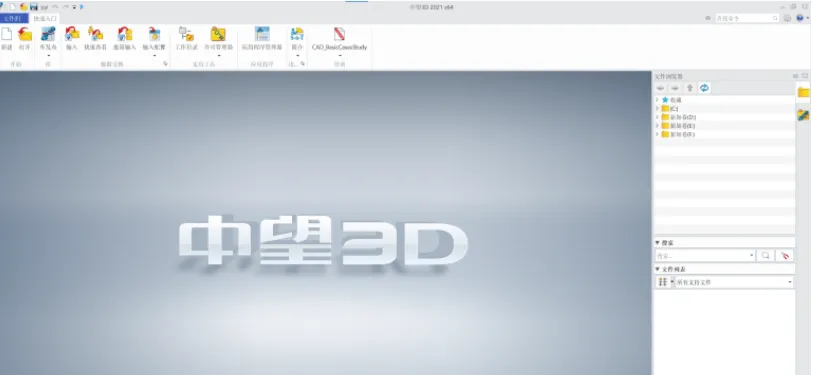The width and height of the screenshot is (813, 375).
Task: Collapse the 搜索 search section
Action: (x=658, y=243)
